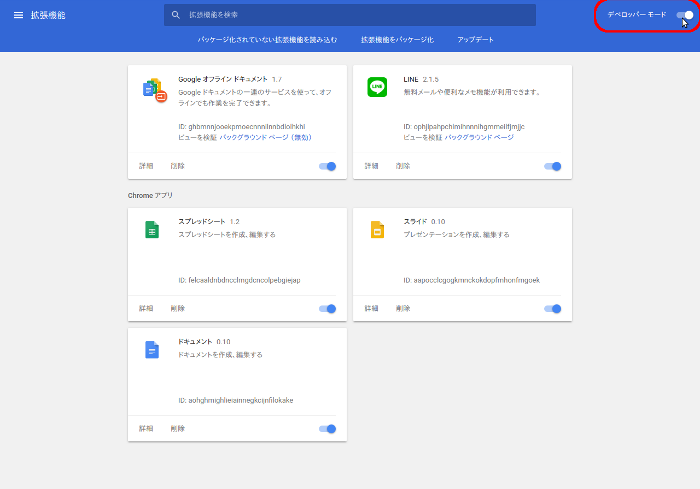Remove the Document app
Image resolution: width=700 pixels, height=489 pixels.
(x=177, y=429)
